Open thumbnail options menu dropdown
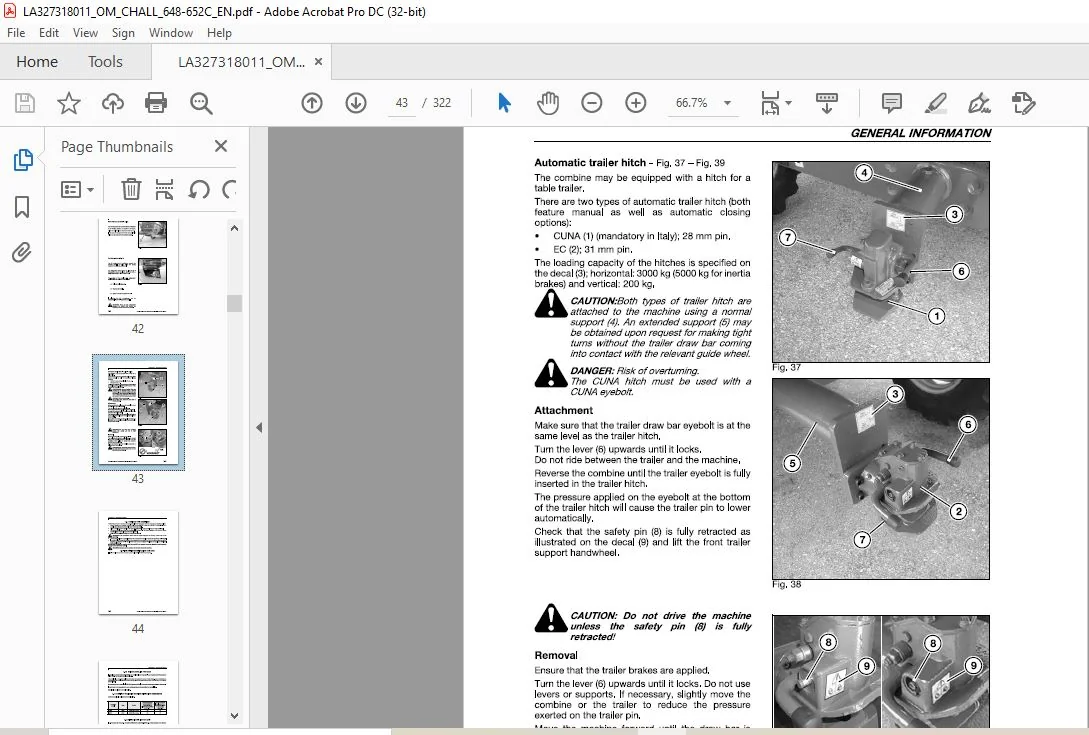 77,190
